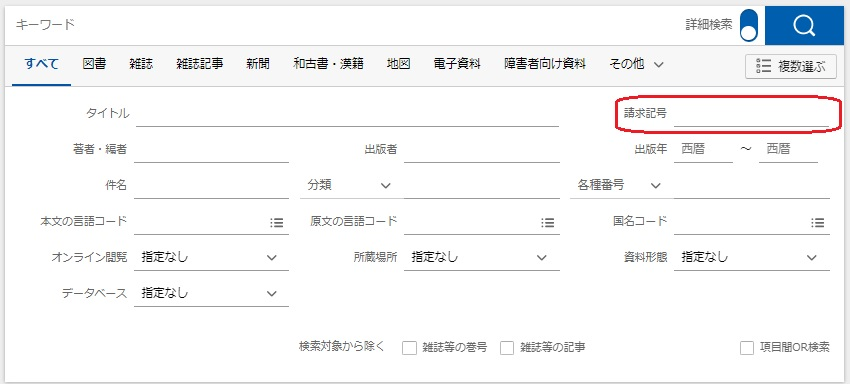This screenshot has height=384, width=850.
Task: Click the 出版年 start year field
Action: click(x=703, y=150)
